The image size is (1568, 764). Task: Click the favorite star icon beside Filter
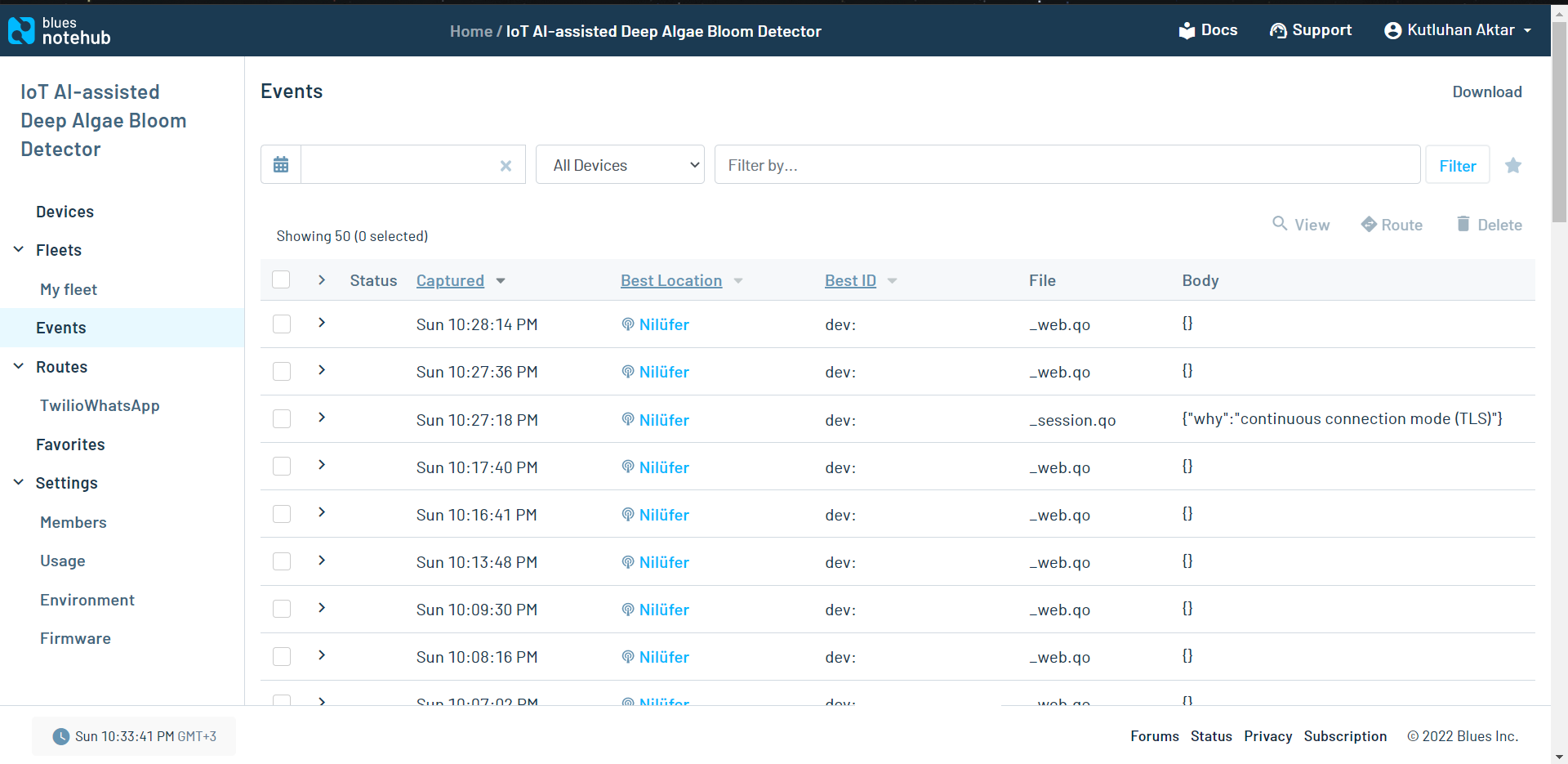[x=1513, y=166]
